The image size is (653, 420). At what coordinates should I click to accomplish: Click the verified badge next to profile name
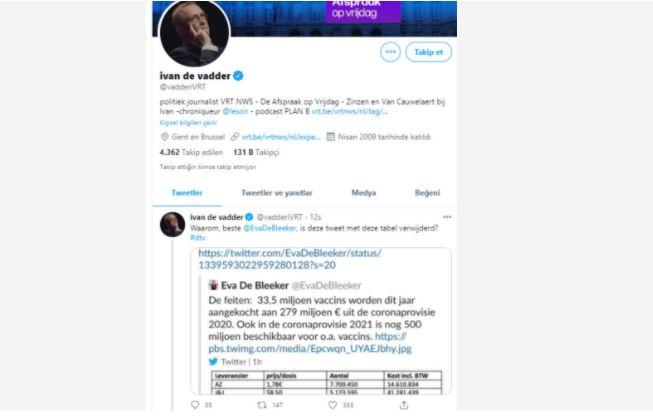[238, 76]
